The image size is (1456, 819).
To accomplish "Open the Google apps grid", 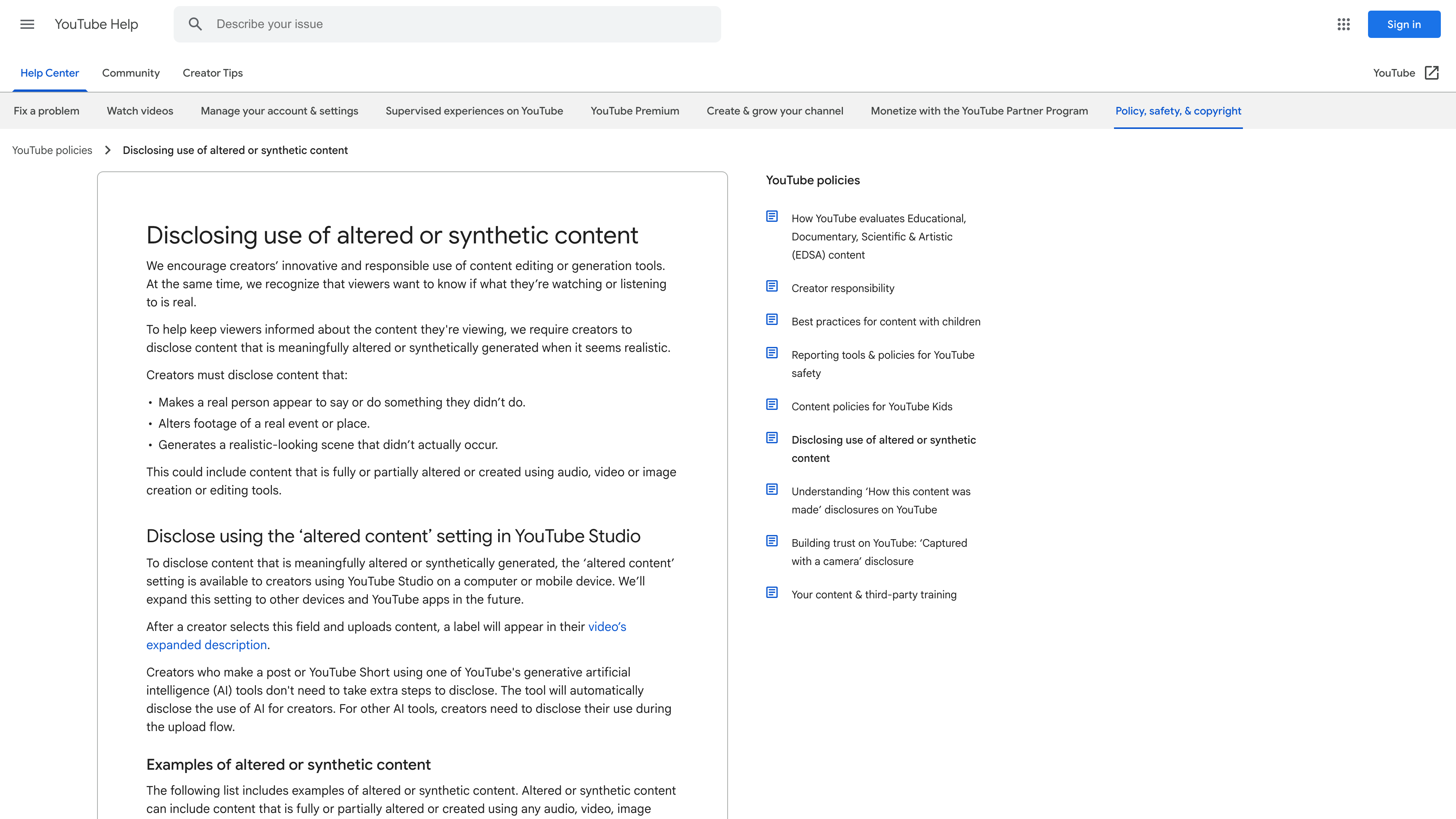I will 1343,24.
